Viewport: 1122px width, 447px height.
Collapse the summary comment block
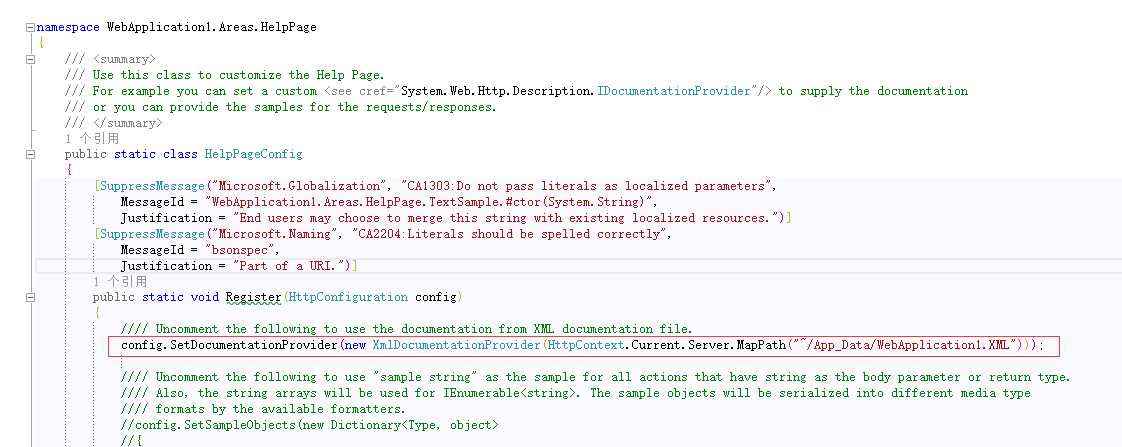[29, 59]
